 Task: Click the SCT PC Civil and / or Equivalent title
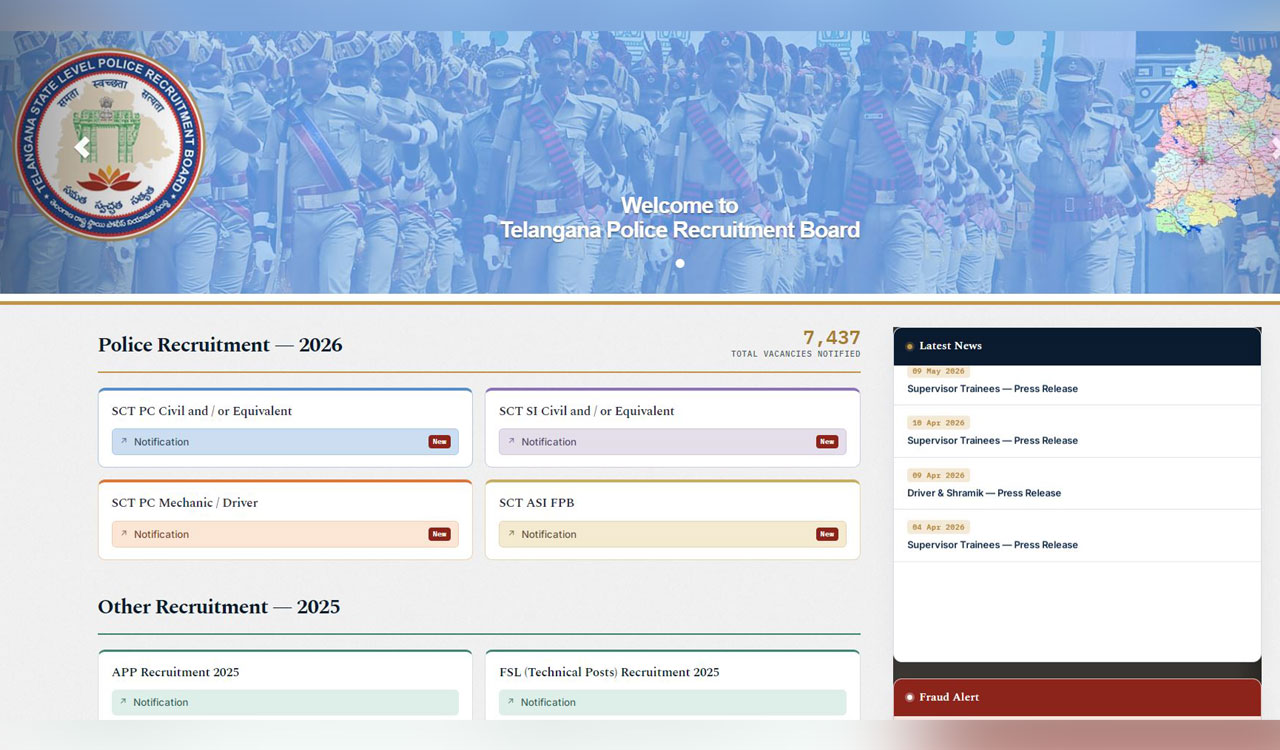[x=202, y=411]
